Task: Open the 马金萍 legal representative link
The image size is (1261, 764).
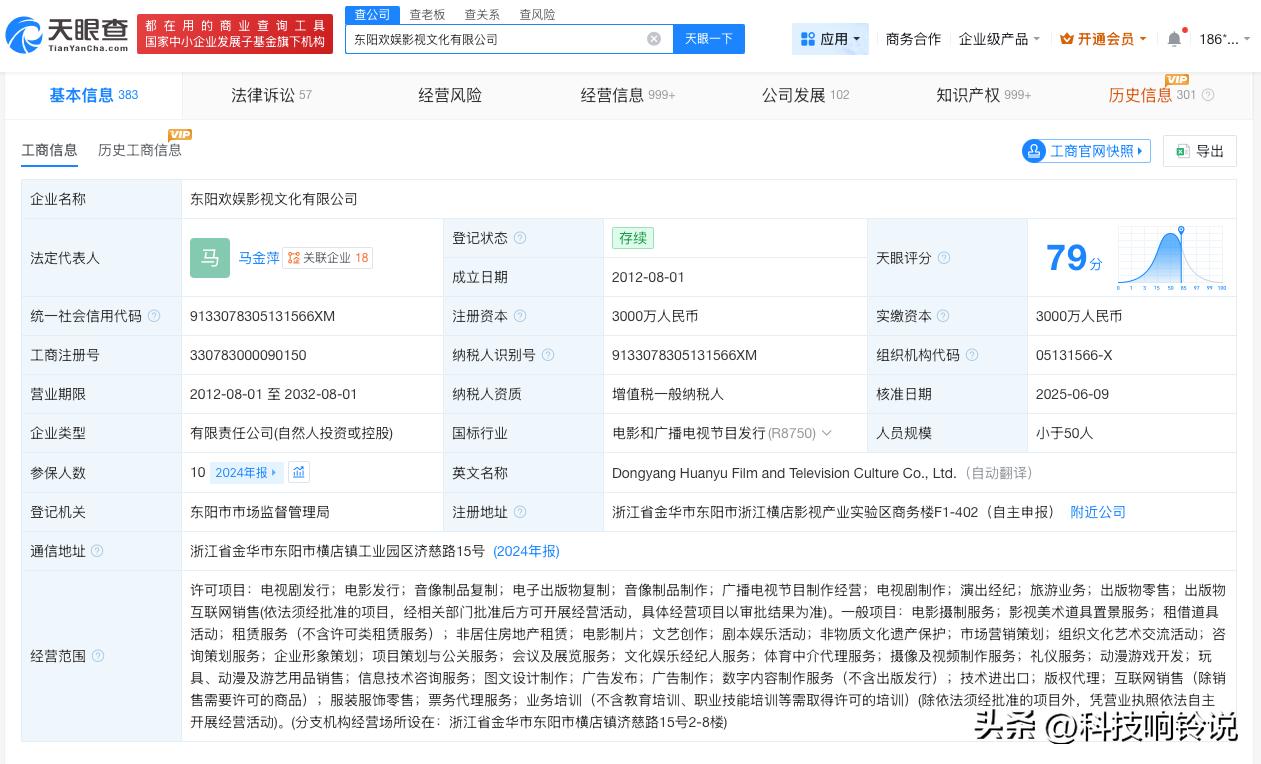Action: pyautogui.click(x=259, y=258)
